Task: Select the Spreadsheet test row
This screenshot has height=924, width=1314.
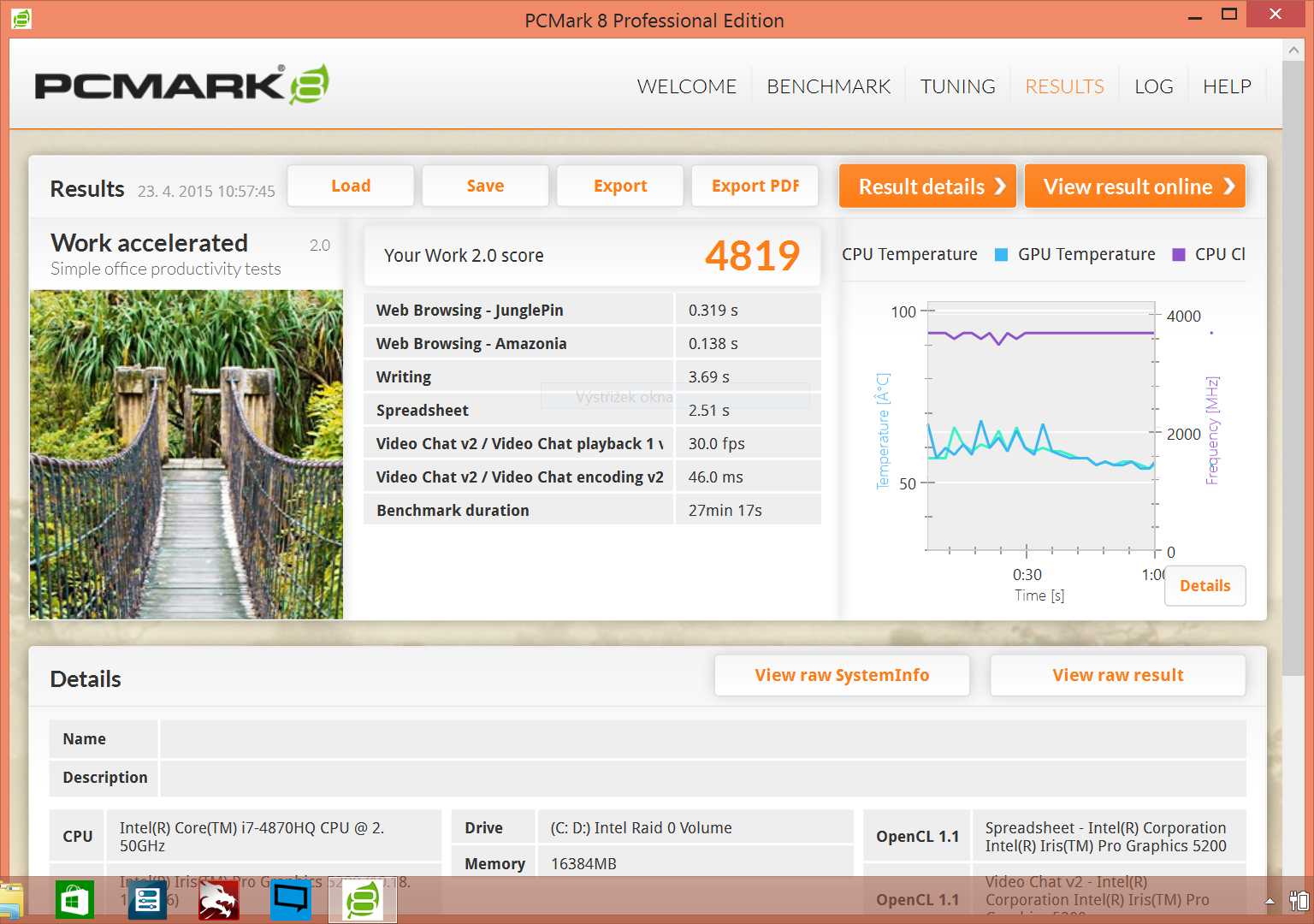Action: [x=592, y=410]
